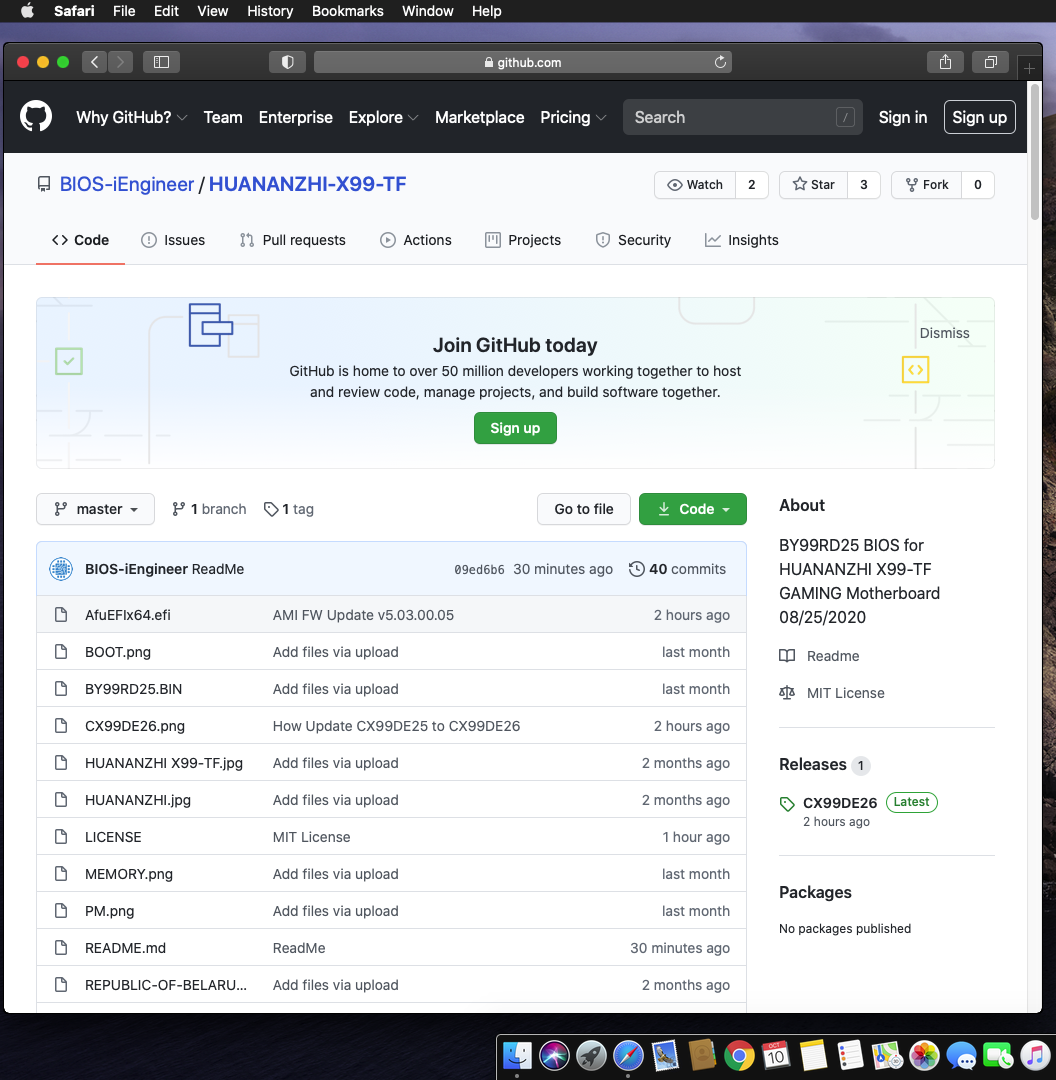
Task: Click the branch icon next to 1 branch
Action: (x=178, y=509)
